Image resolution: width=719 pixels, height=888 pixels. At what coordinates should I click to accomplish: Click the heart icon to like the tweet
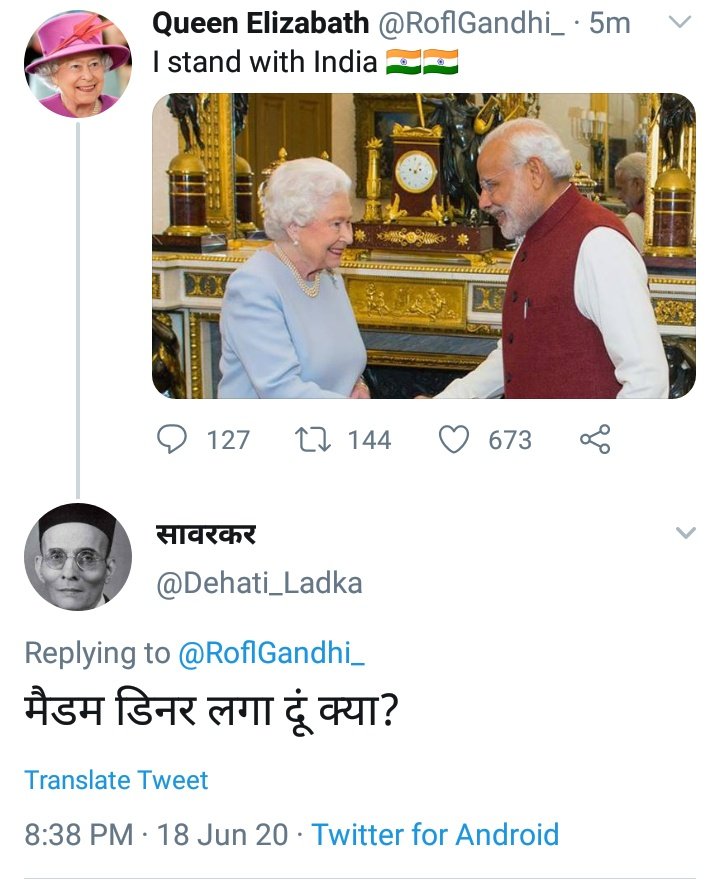click(455, 438)
